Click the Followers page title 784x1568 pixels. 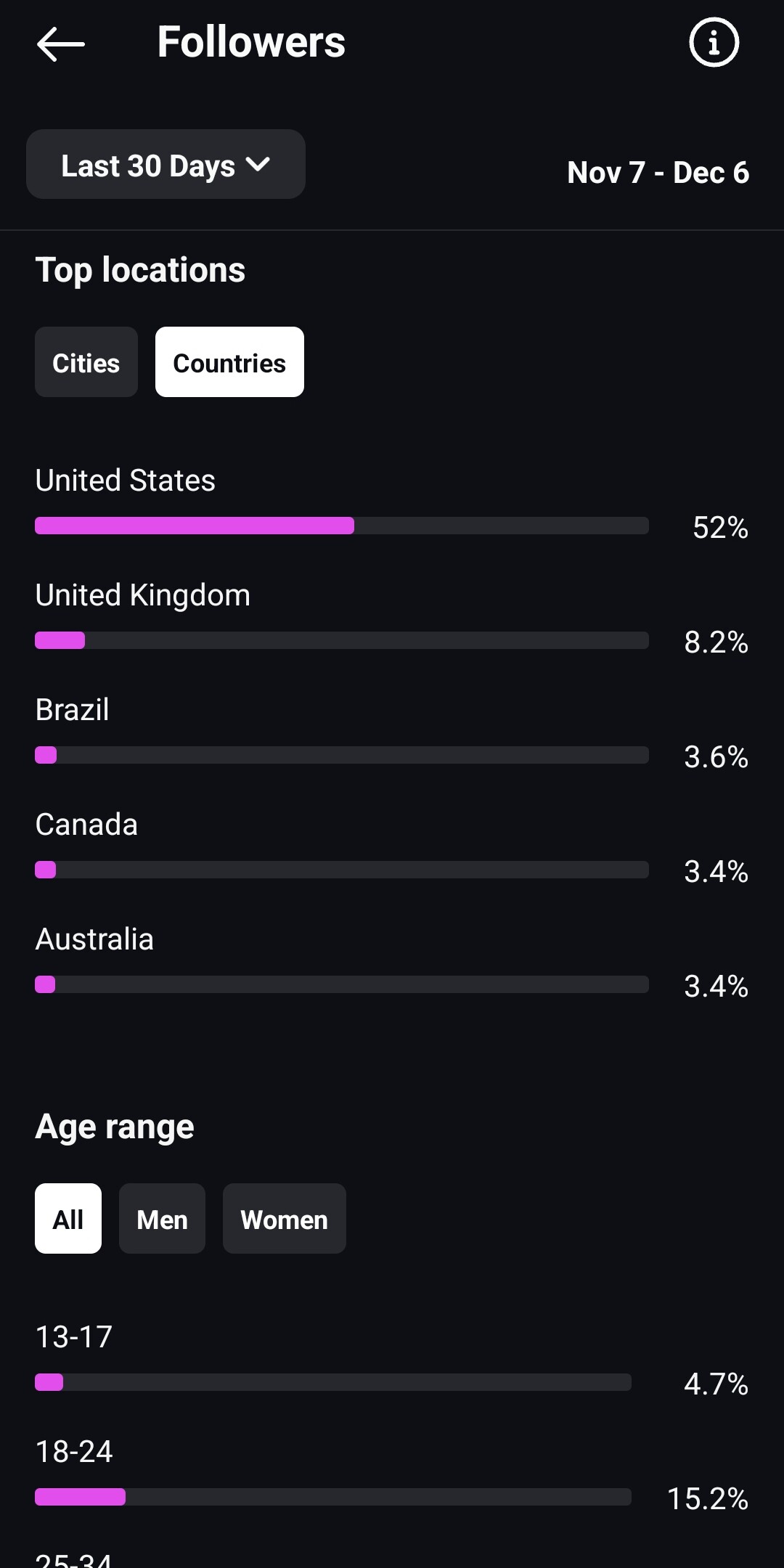click(x=251, y=42)
